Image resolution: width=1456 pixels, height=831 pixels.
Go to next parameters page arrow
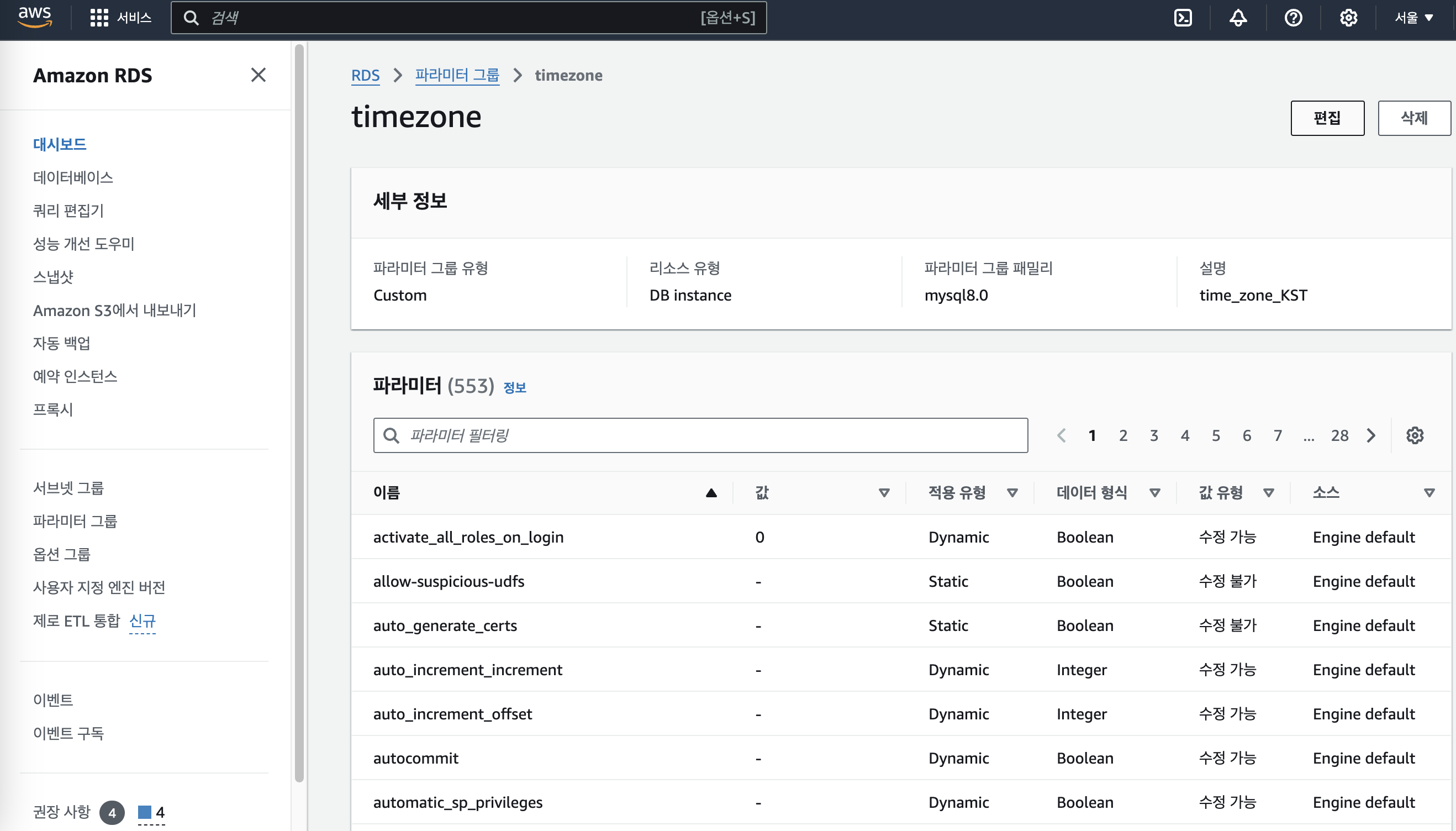coord(1371,435)
